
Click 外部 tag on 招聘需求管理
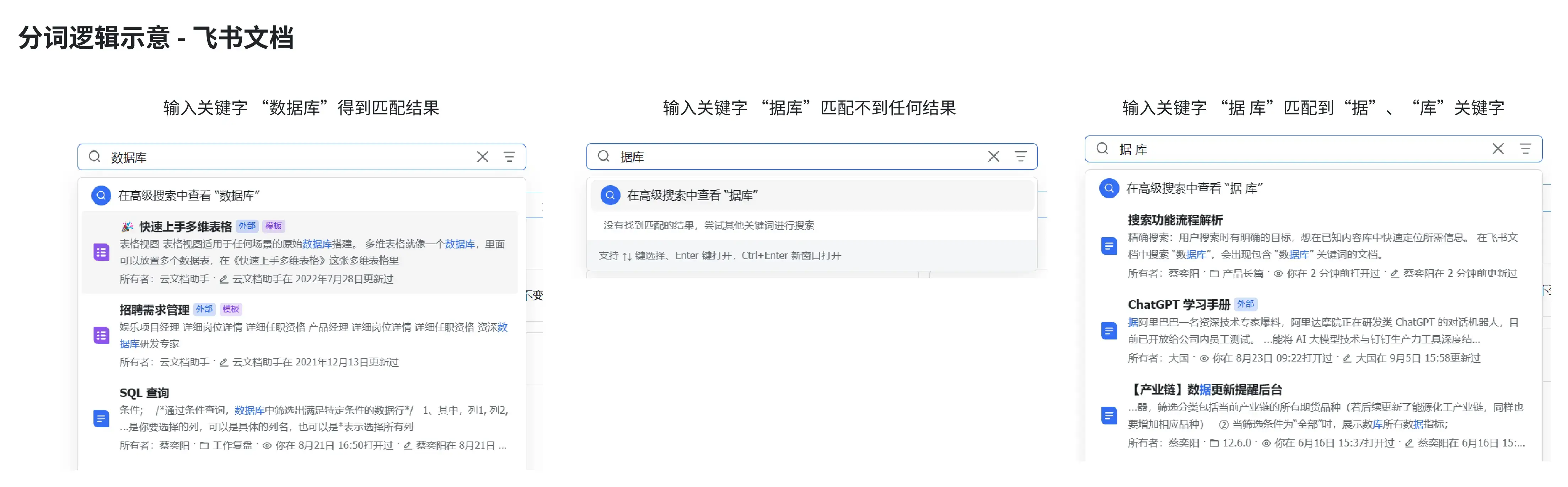204,309
